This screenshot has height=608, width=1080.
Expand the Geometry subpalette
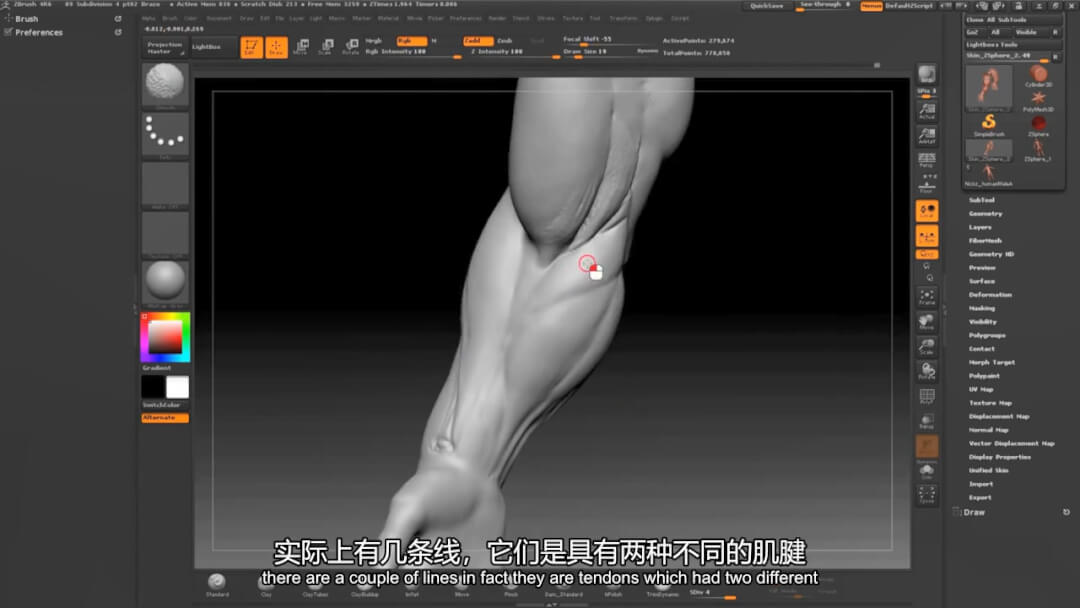(x=986, y=213)
